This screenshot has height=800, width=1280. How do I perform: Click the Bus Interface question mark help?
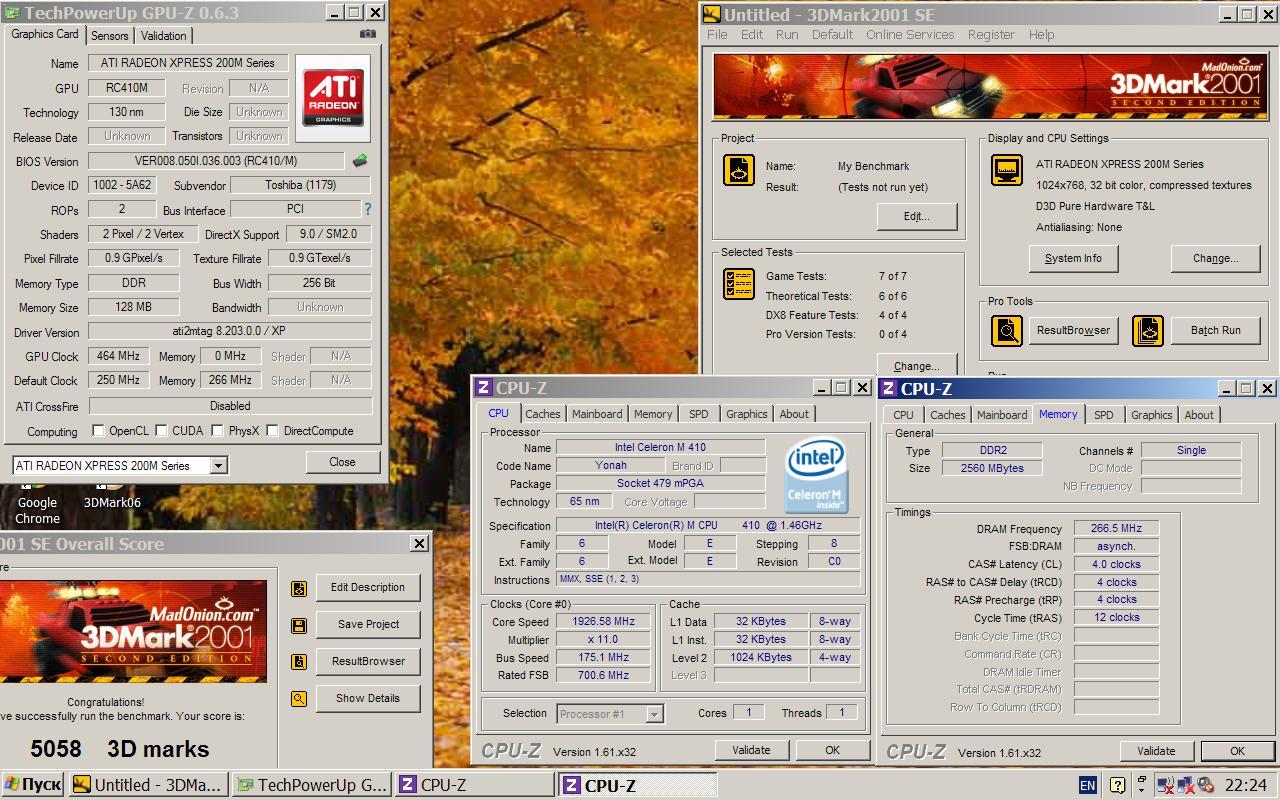[x=367, y=209]
